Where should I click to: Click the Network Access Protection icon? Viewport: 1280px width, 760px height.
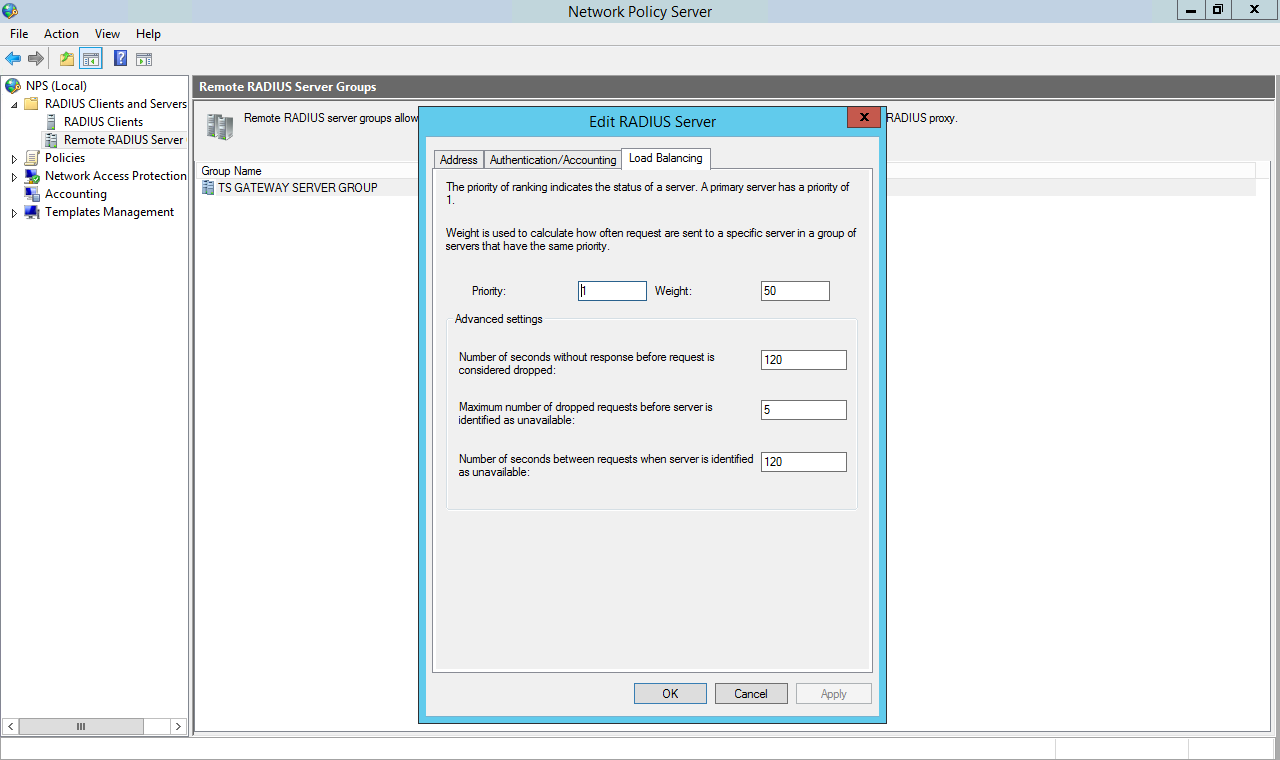(32, 176)
